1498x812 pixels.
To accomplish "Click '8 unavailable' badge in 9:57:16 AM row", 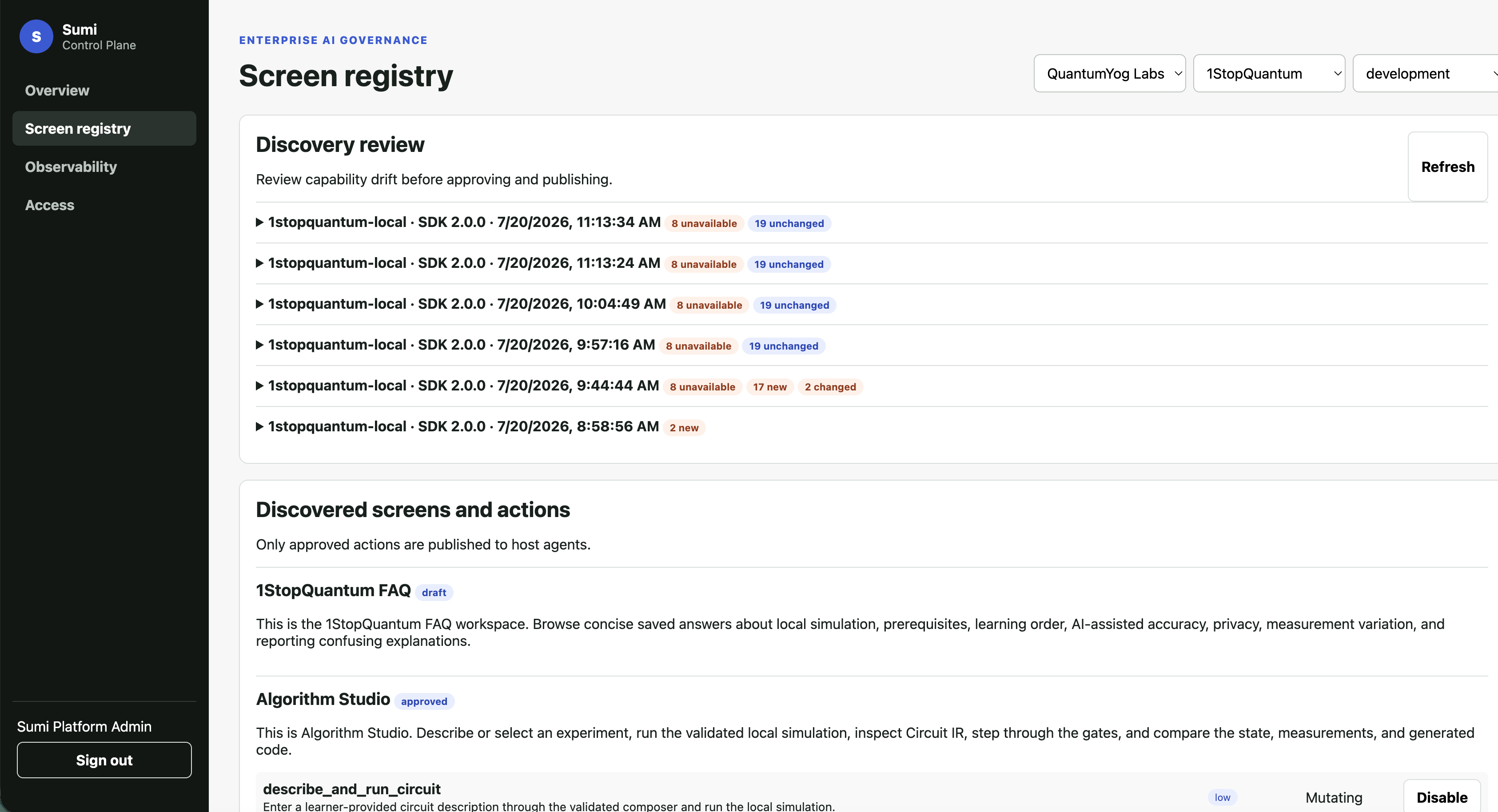I will pos(698,346).
